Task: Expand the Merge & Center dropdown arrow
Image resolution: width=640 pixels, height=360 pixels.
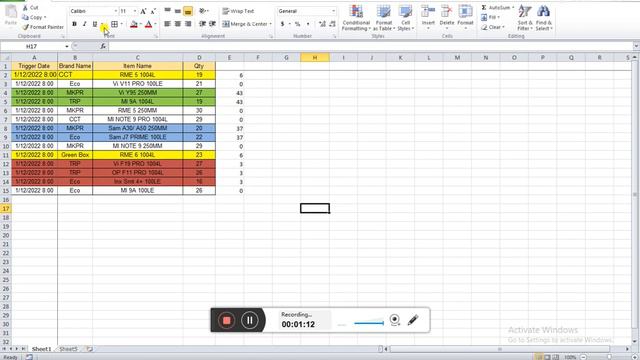Action: 271,24
